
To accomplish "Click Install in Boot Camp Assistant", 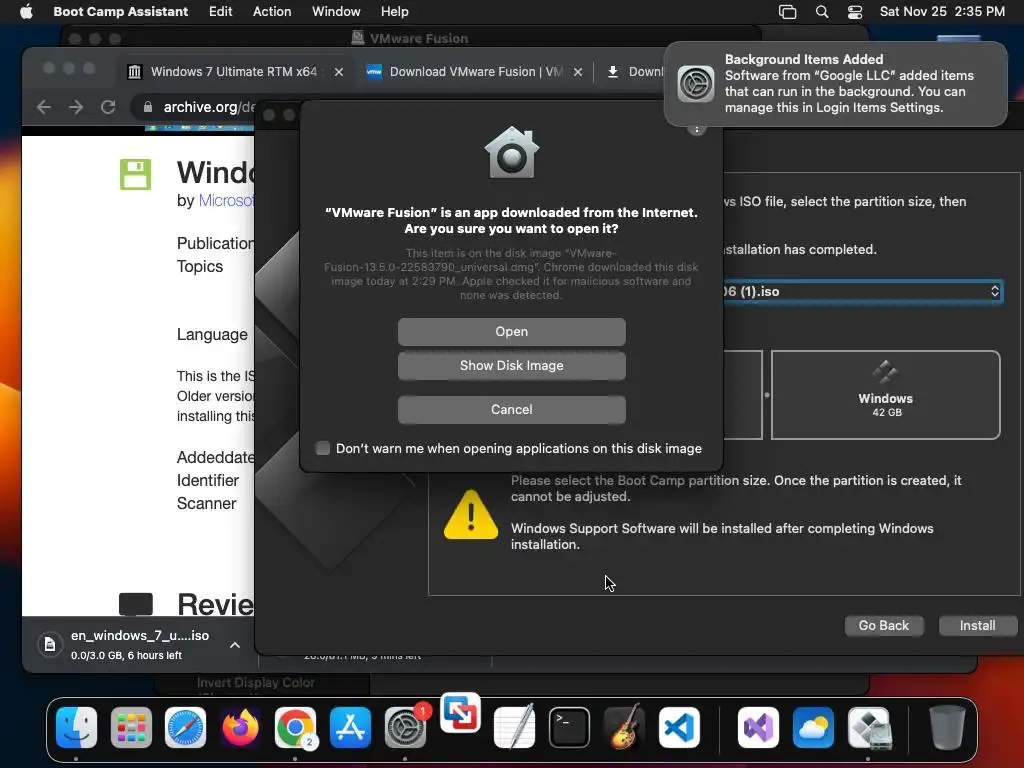I will [978, 626].
